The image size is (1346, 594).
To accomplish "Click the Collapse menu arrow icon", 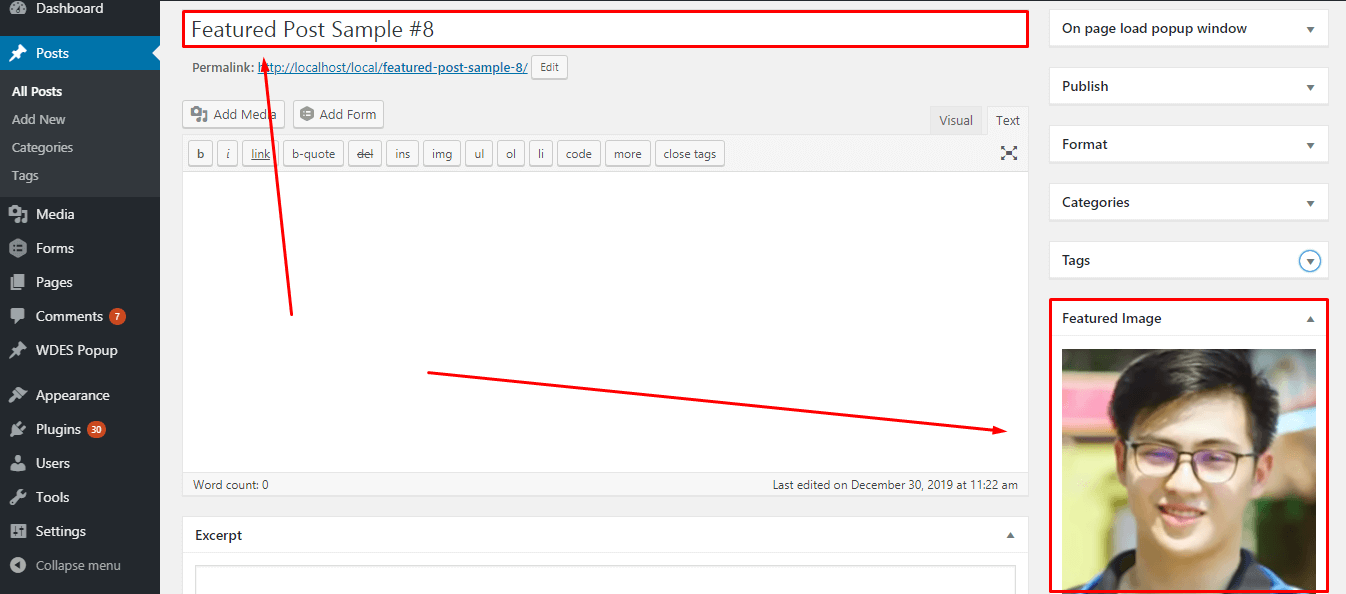I will click(x=18, y=565).
